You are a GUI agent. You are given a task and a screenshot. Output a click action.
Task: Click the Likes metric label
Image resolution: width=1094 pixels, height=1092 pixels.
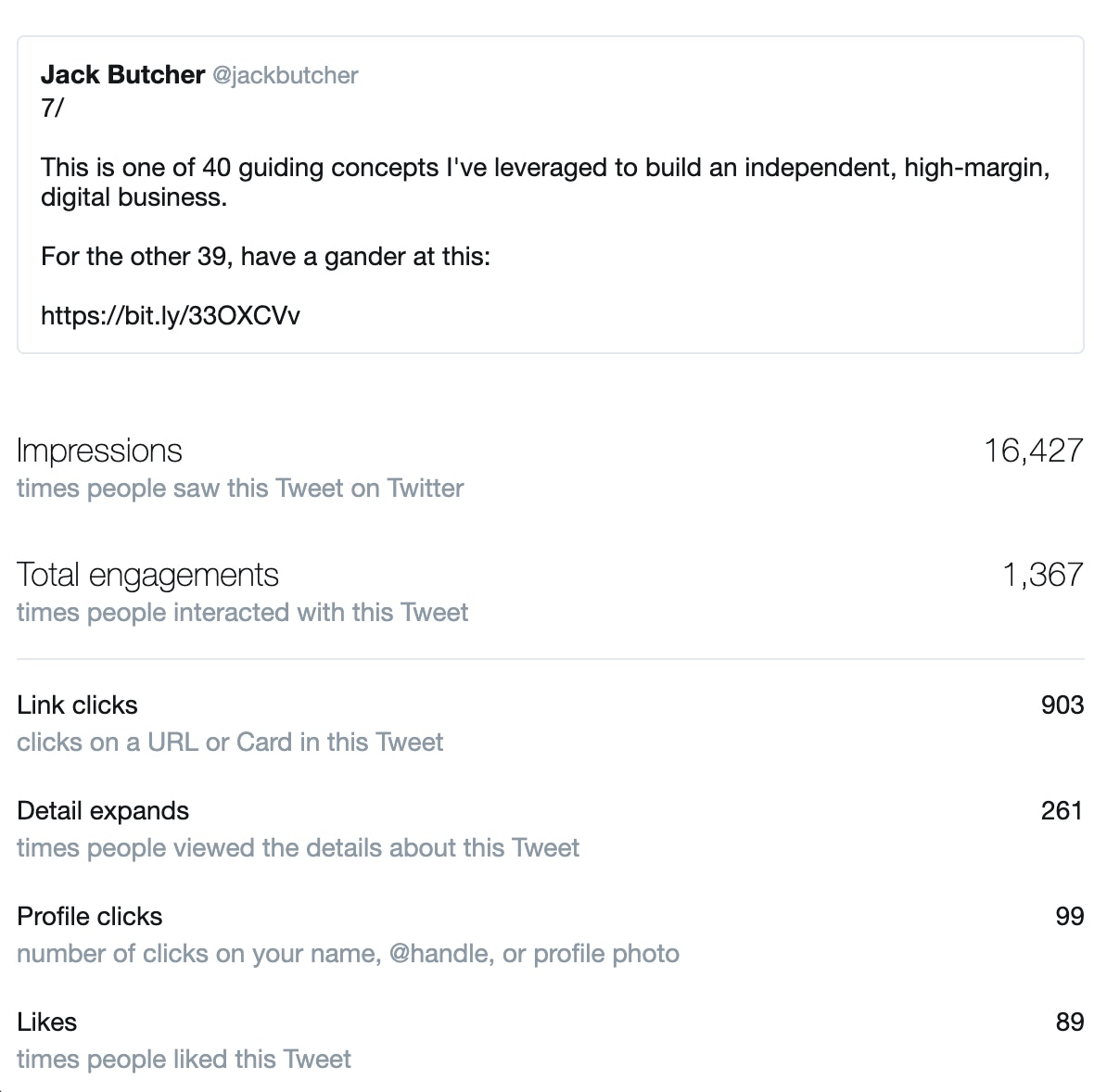pos(46,1022)
